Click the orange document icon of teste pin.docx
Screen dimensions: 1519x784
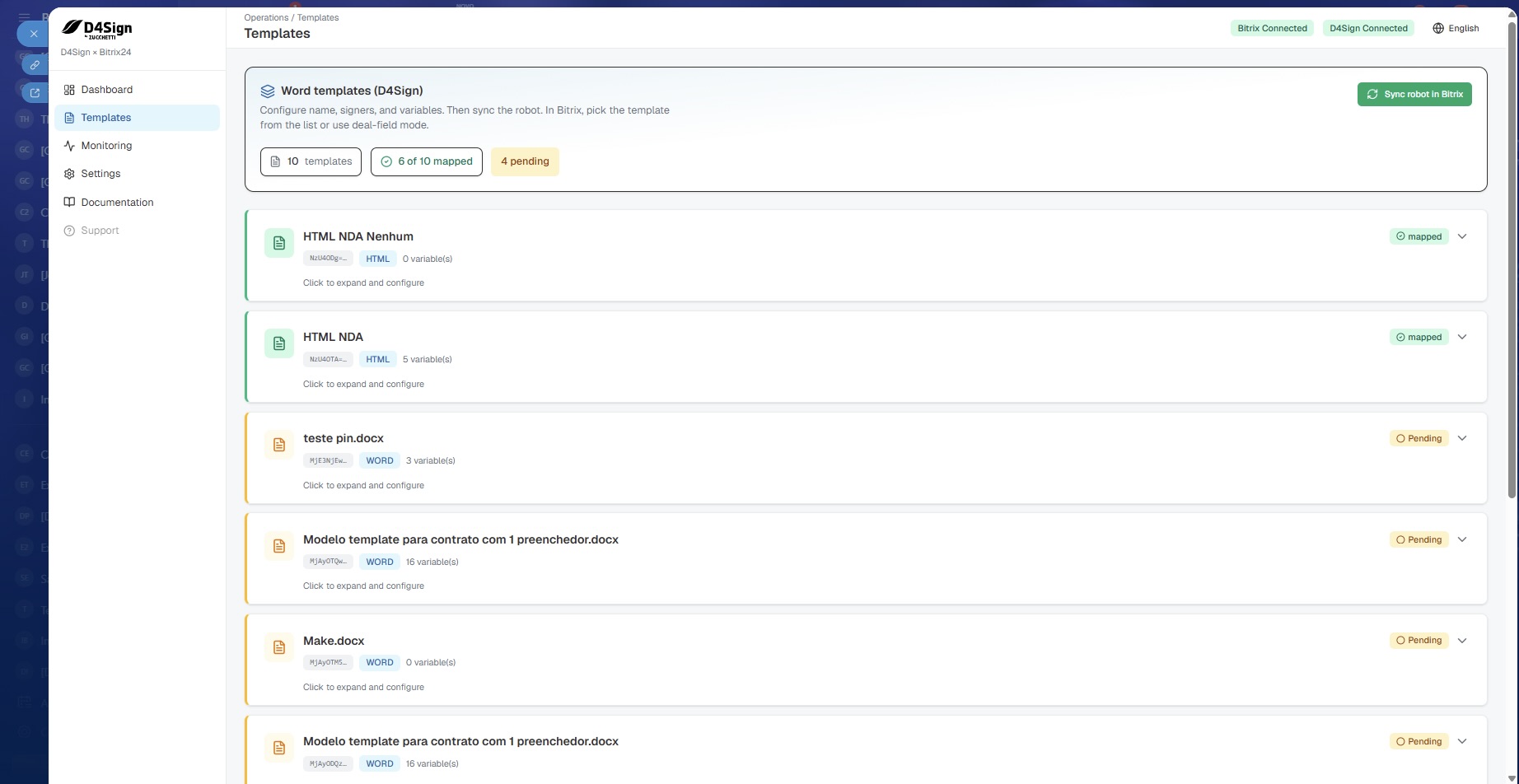pos(279,445)
